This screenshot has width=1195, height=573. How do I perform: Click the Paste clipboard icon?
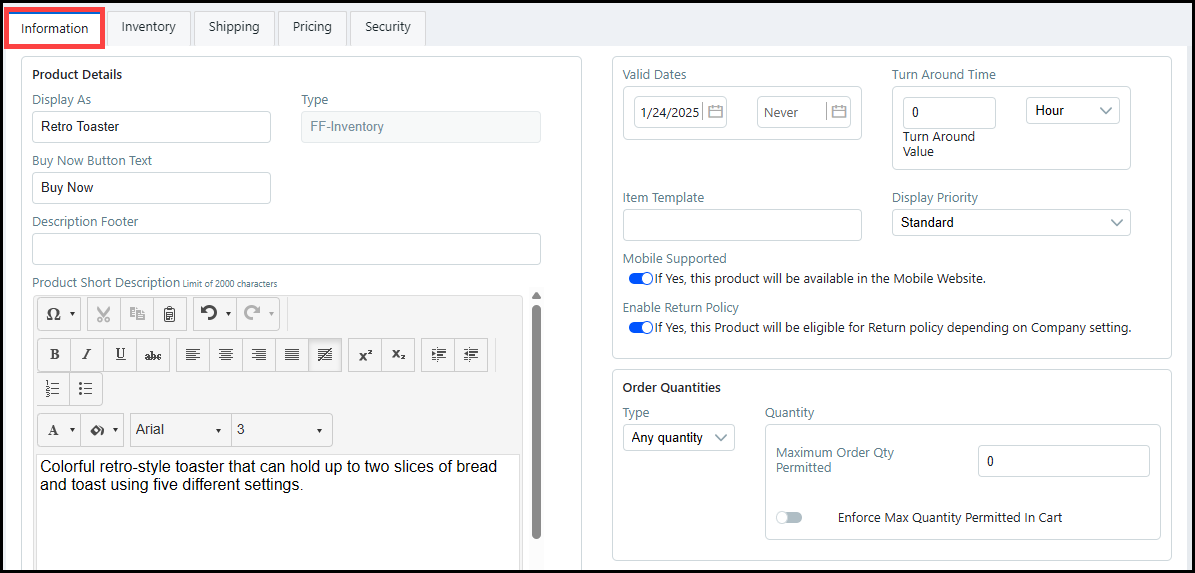pos(169,314)
